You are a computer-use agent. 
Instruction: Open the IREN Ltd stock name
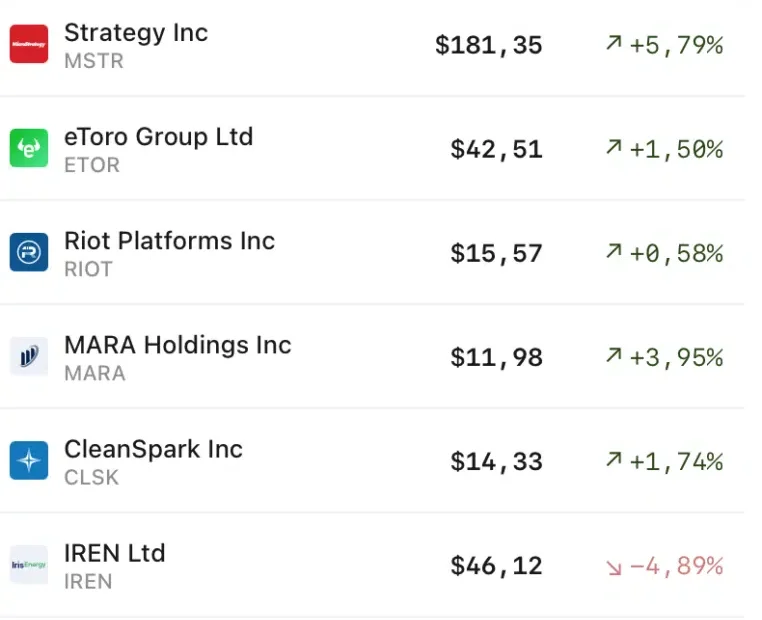[x=114, y=553]
